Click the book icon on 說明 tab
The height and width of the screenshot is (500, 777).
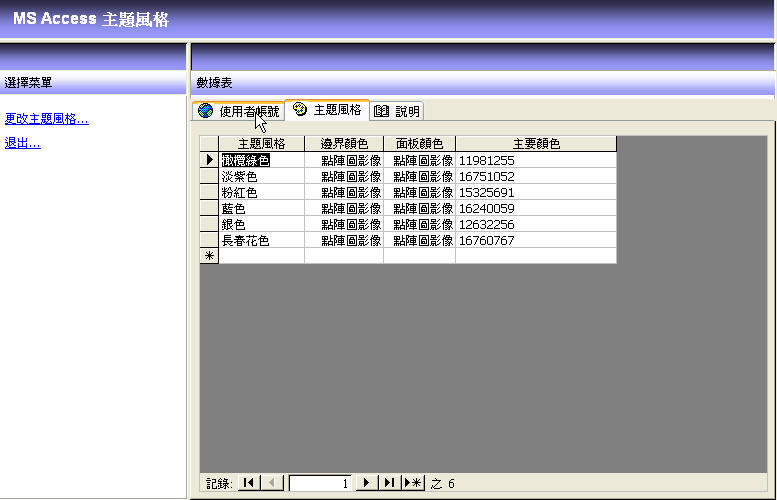pos(381,111)
